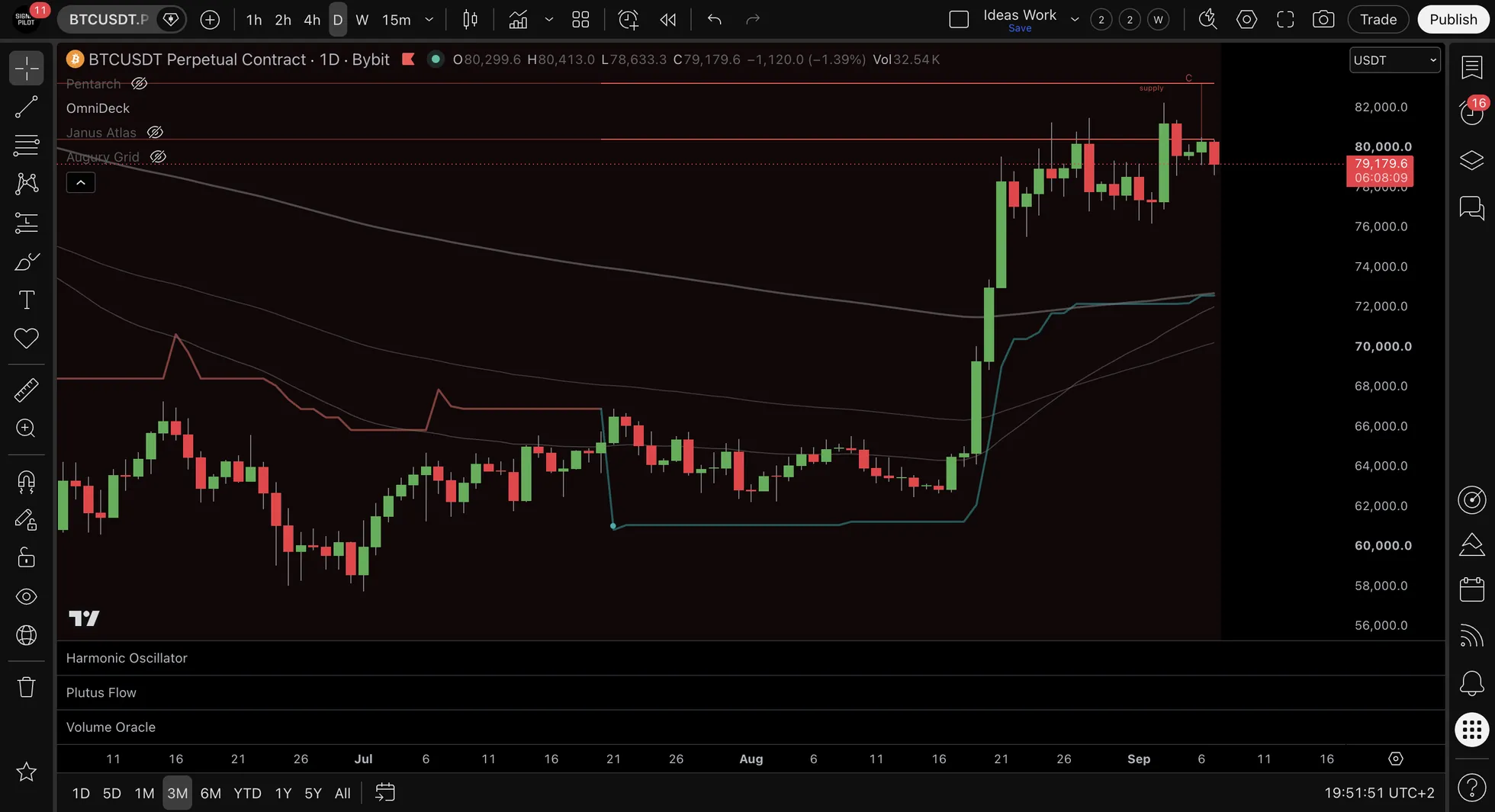This screenshot has height=812, width=1495.
Task: Open the USDT currency dropdown
Action: 1394,60
